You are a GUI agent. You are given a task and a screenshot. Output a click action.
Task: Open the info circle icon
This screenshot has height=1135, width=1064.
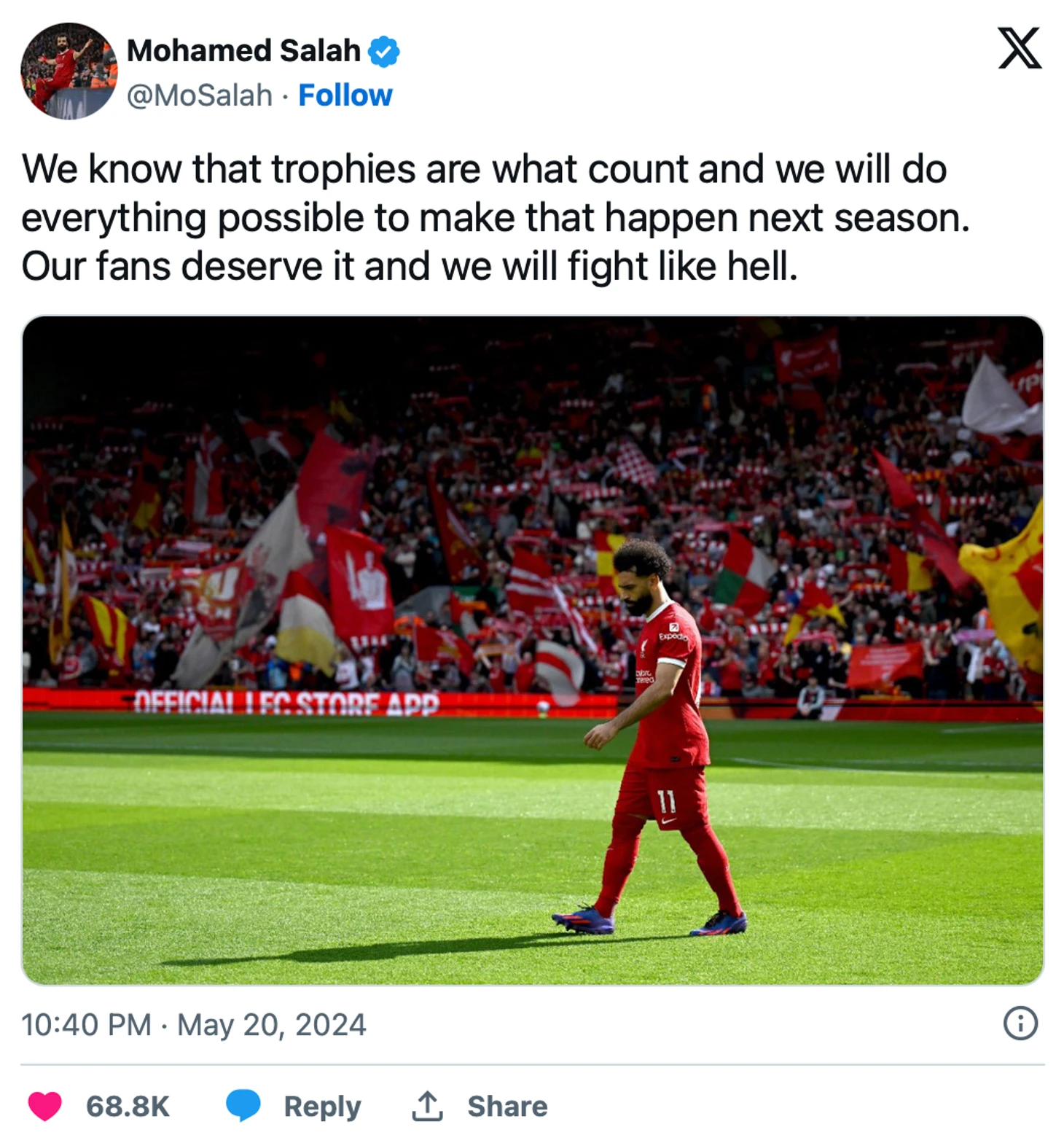[x=1020, y=1023]
